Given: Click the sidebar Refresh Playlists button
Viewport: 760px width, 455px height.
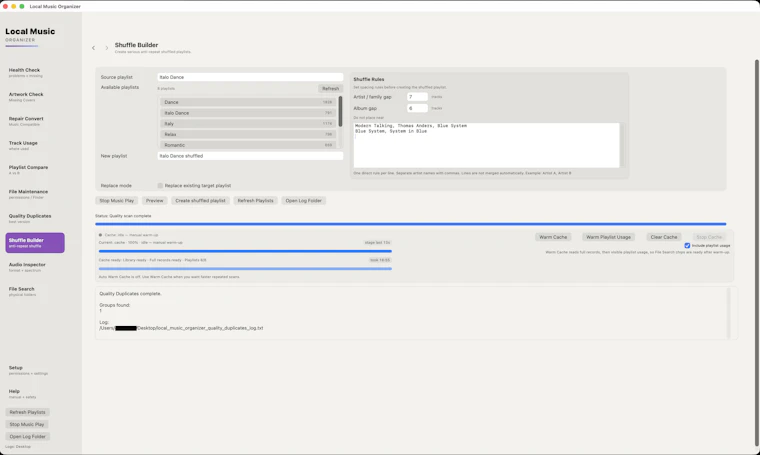Looking at the screenshot, I should coord(28,412).
